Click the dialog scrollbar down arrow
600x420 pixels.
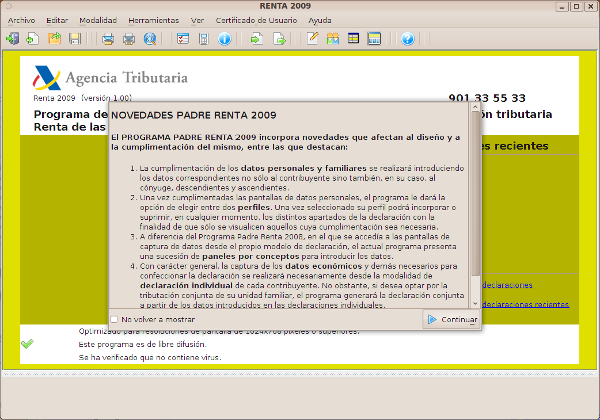point(476,303)
